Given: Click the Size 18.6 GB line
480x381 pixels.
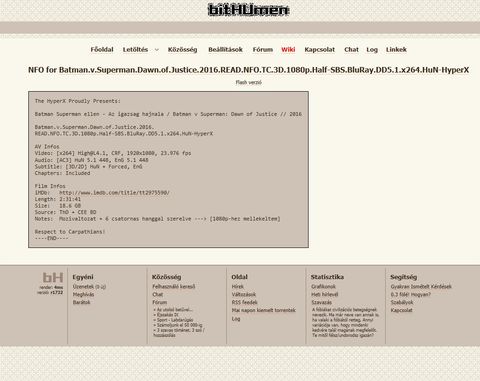Looking at the screenshot, I should point(58,206).
